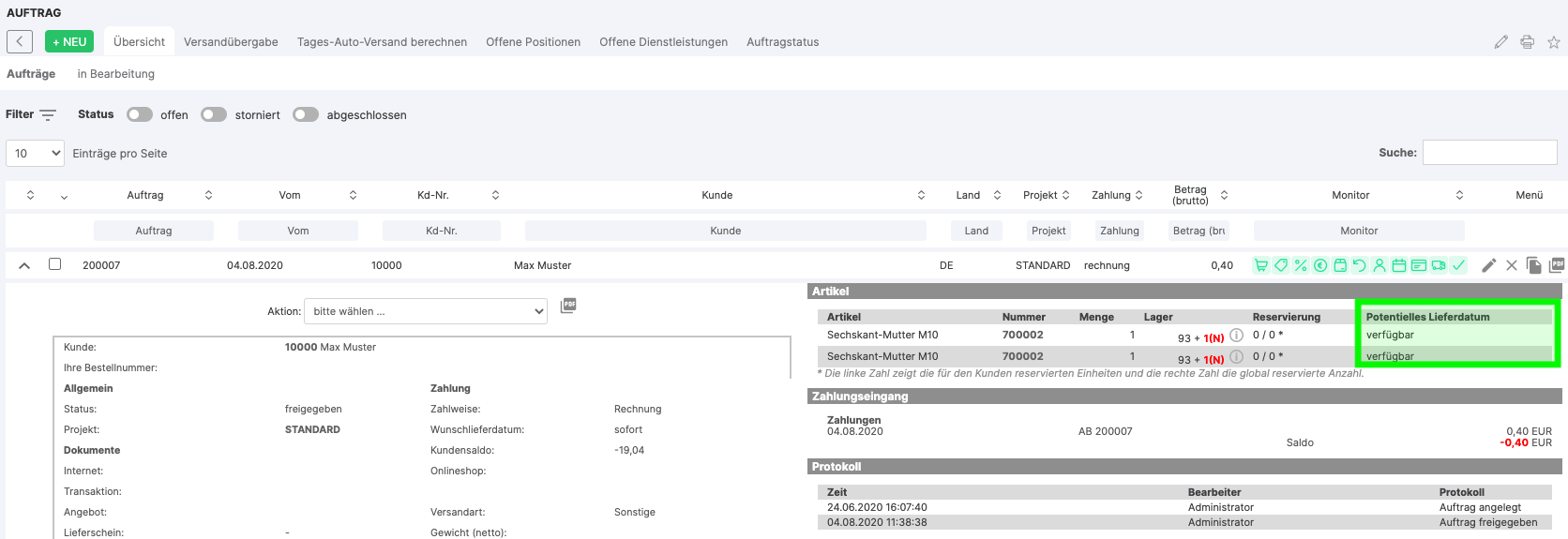
Task: Click the printer icon in top bar
Action: pyautogui.click(x=1528, y=42)
